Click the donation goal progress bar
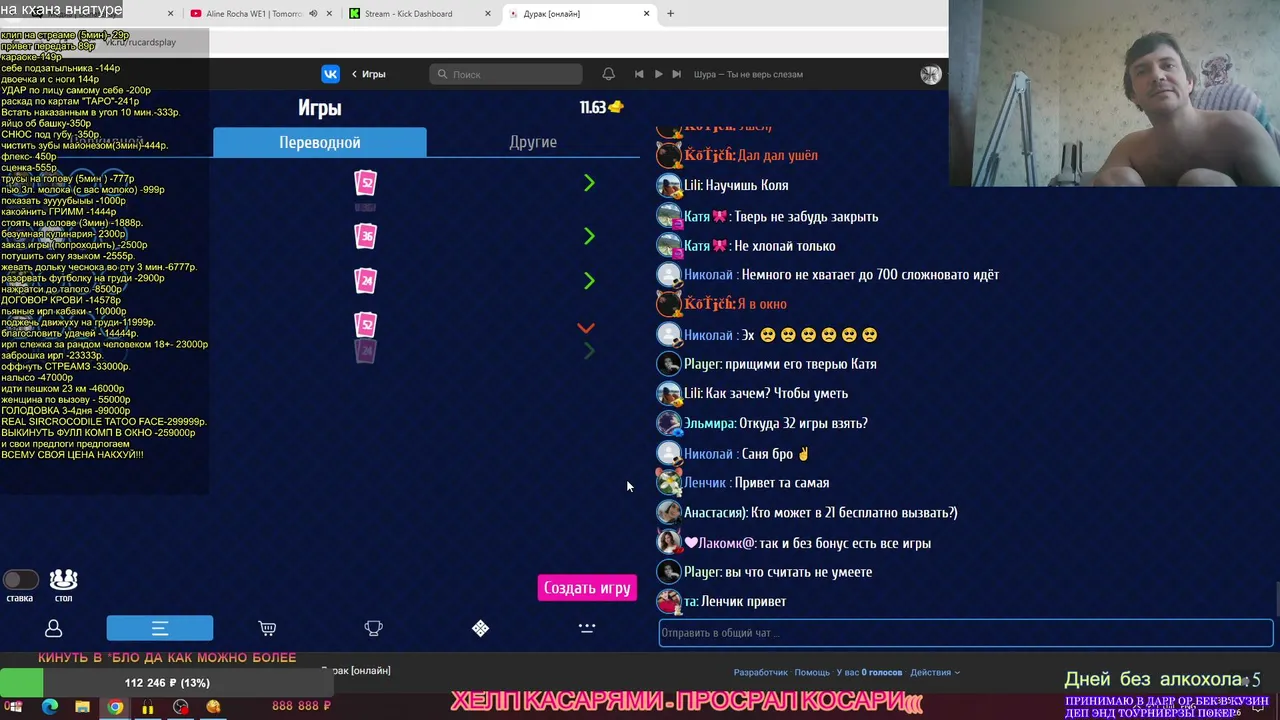The width and height of the screenshot is (1280, 720). [166, 683]
